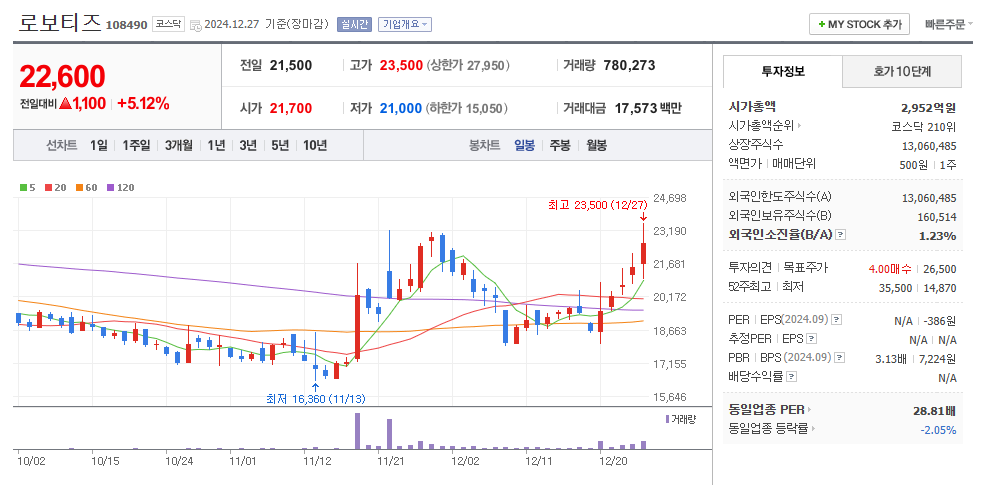981x485 pixels.
Task: Click the 상장주식수 value 13,060,485
Action: click(929, 146)
